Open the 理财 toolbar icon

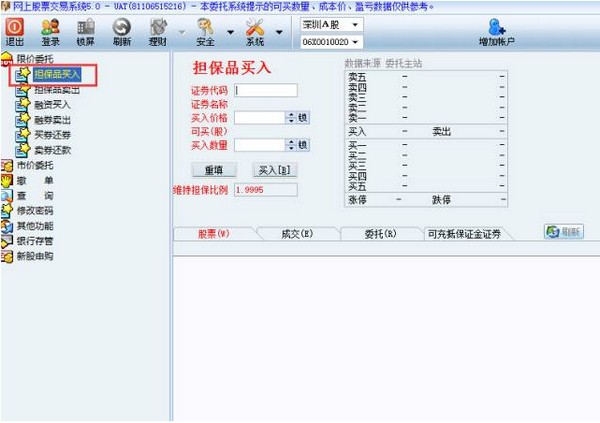(158, 32)
